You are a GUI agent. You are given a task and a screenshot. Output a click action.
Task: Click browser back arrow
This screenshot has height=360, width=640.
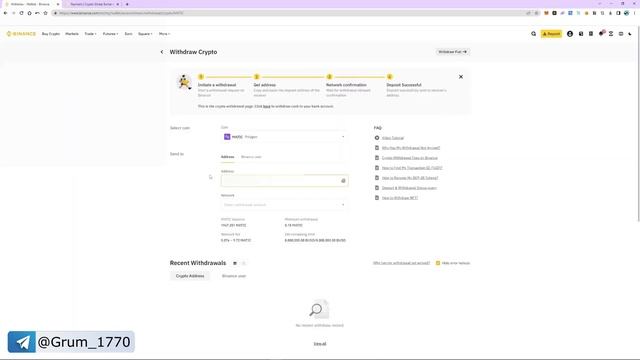tap(5, 13)
